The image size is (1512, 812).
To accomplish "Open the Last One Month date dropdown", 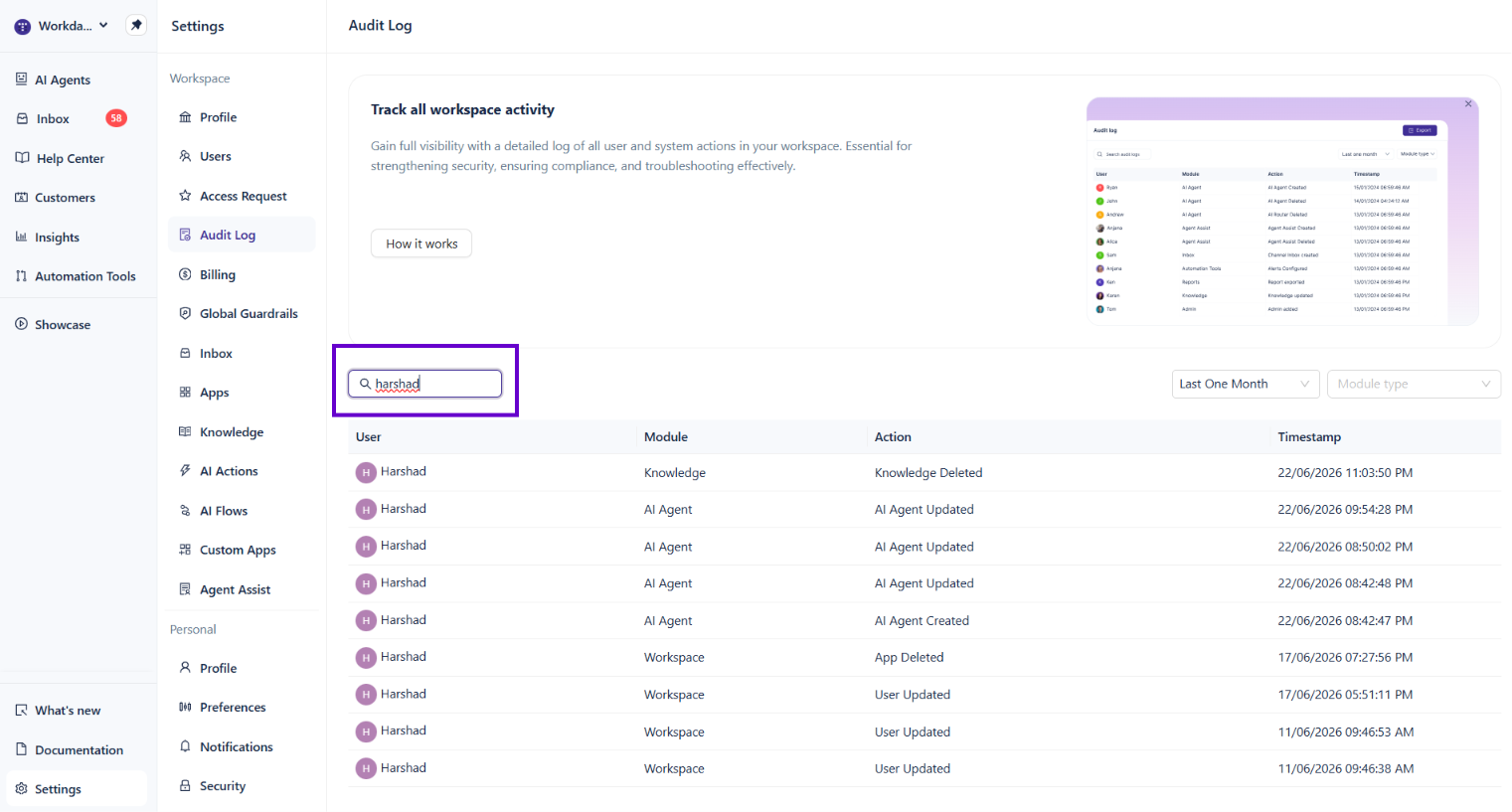I will (1246, 384).
